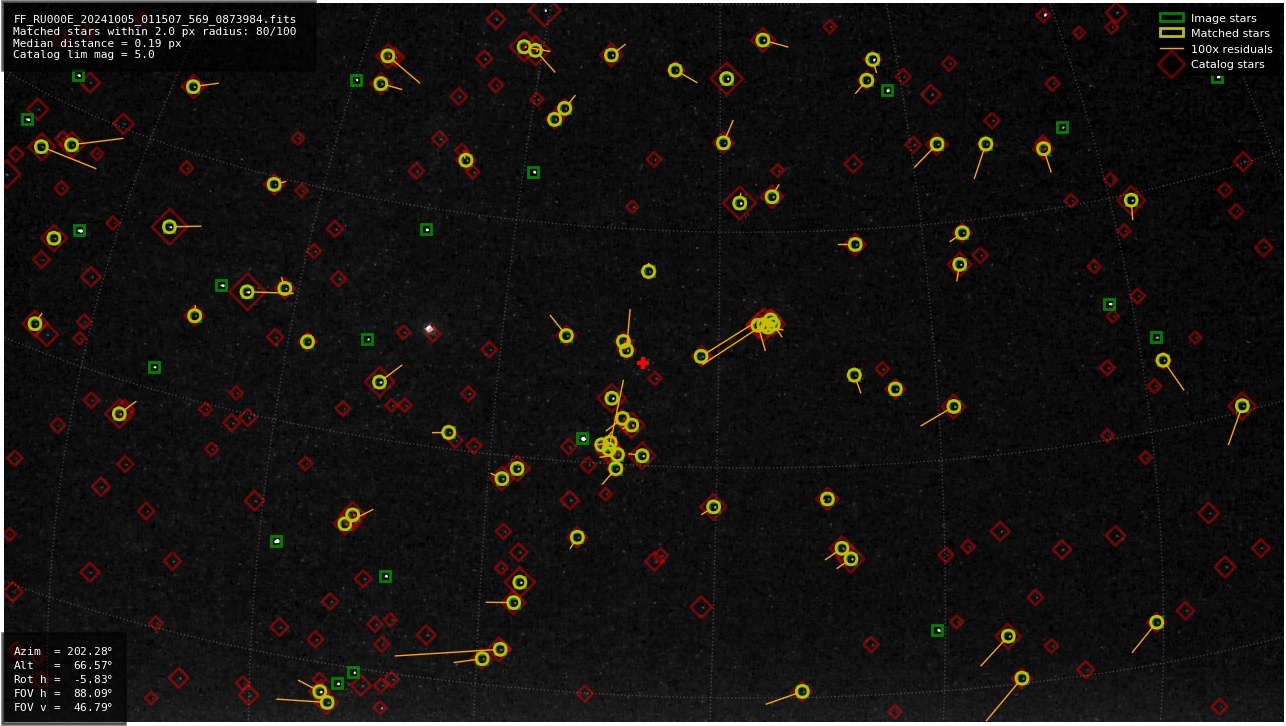Click the orange 100x residuals legend line
This screenshot has height=726, width=1286.
point(1171,49)
